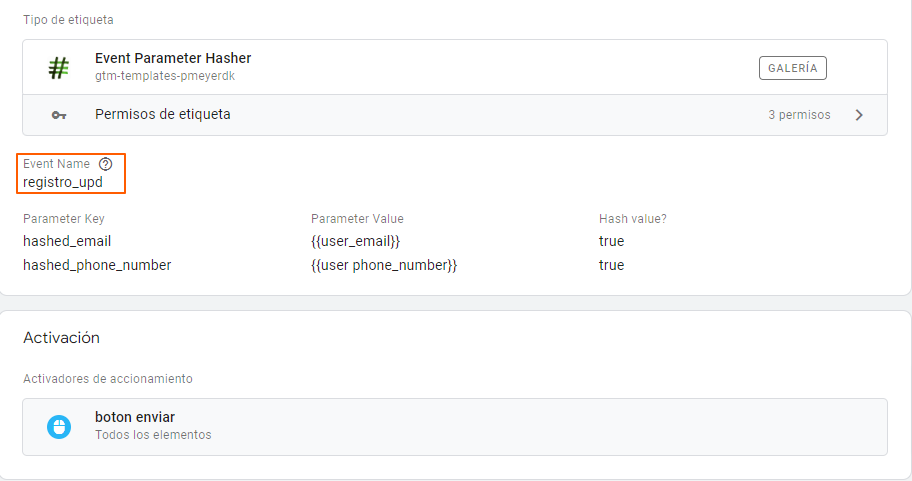Viewport: 912px width, 481px height.
Task: Click the Todos los elementos trigger subtitle
Action: point(153,435)
